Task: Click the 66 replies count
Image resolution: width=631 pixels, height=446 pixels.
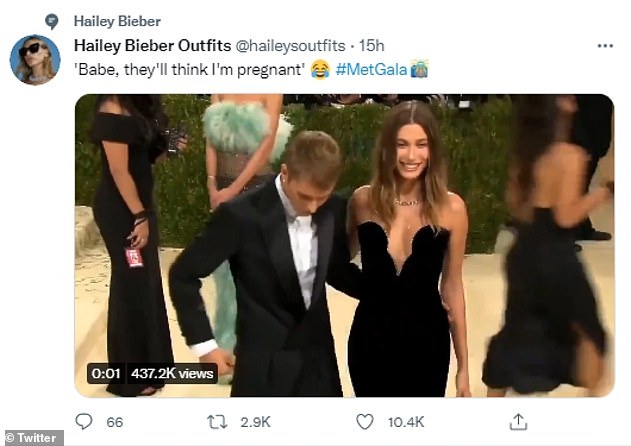Action: tap(115, 423)
